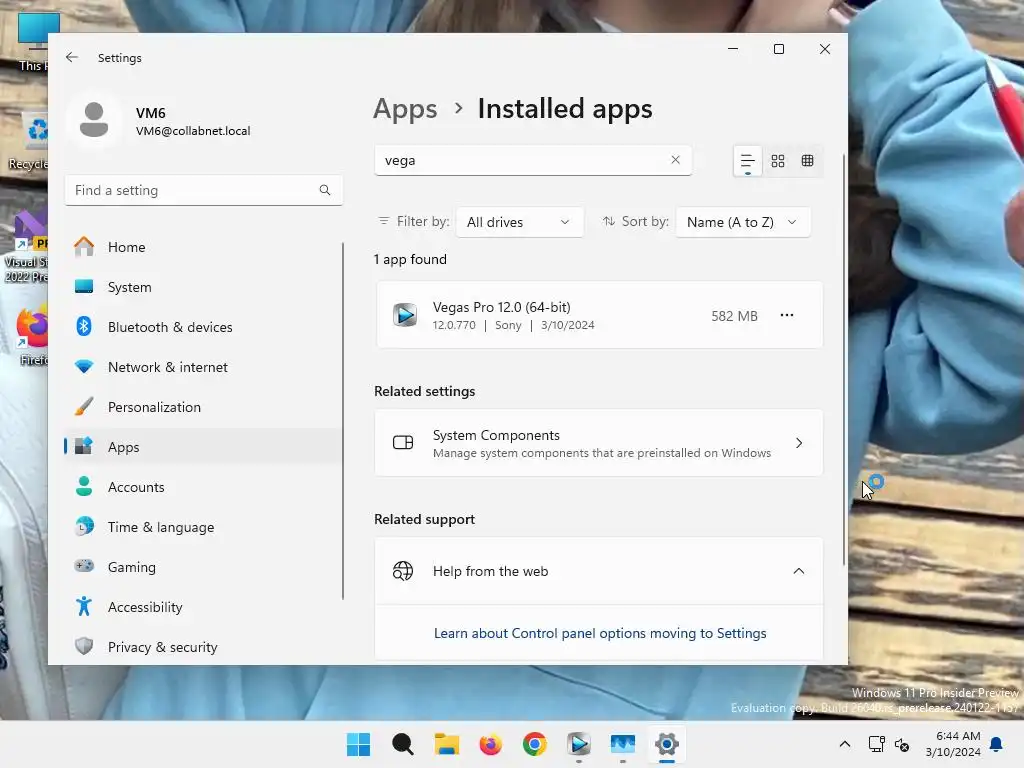Open the Windows Start menu
Image resolution: width=1024 pixels, height=768 pixels.
[x=358, y=744]
